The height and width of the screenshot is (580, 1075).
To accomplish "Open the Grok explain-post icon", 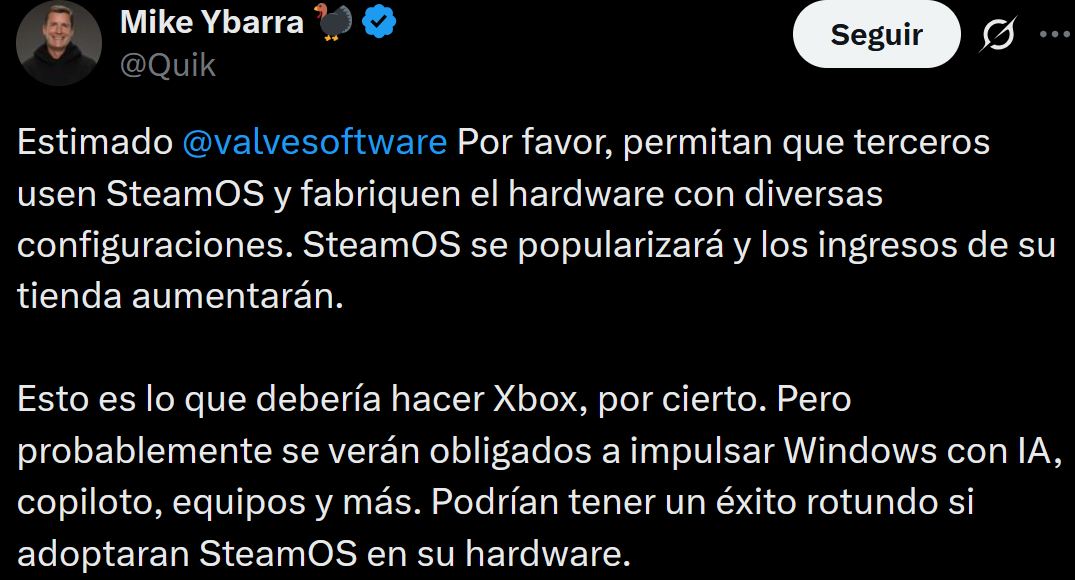I will [x=998, y=34].
